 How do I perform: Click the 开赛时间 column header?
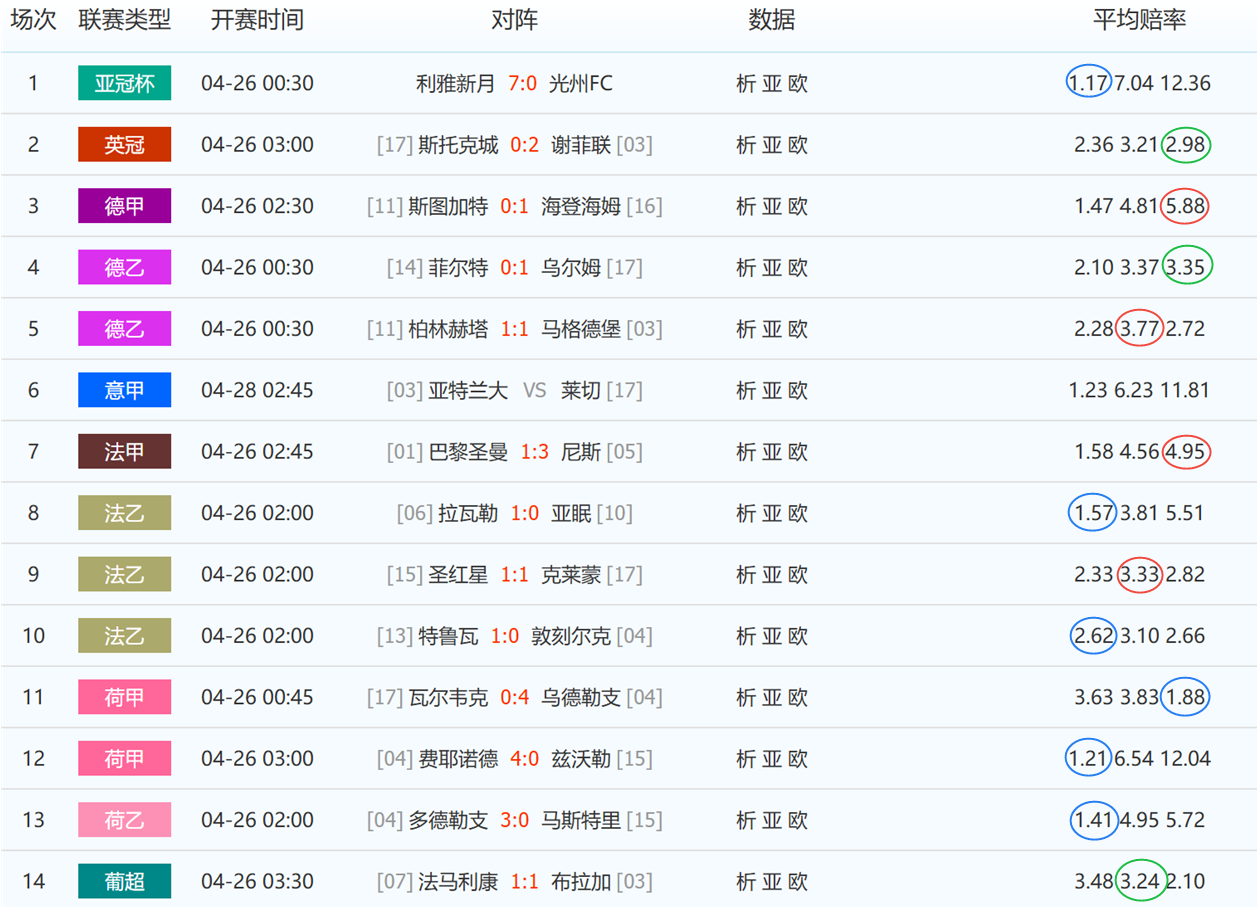click(257, 20)
